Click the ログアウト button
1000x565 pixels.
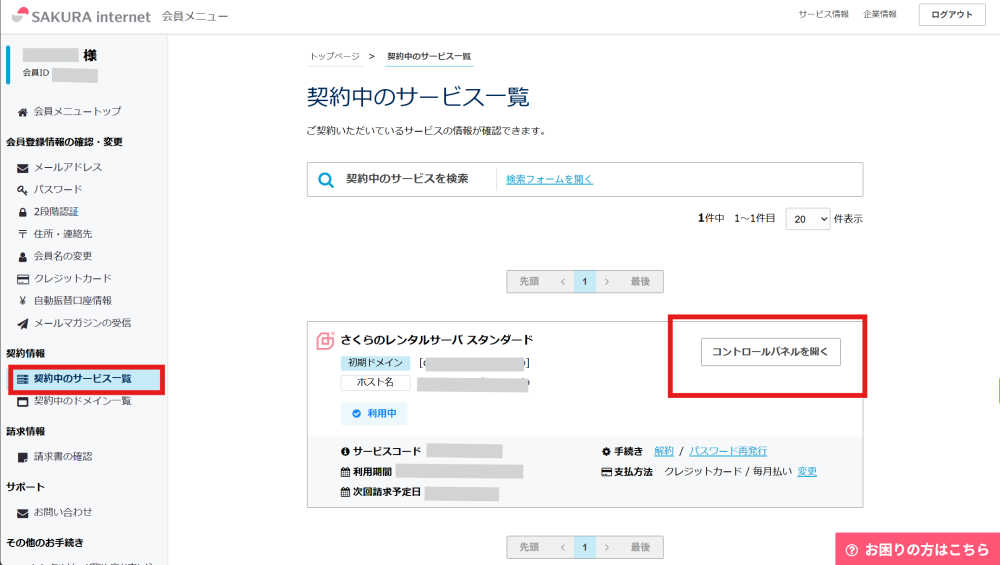tap(952, 15)
